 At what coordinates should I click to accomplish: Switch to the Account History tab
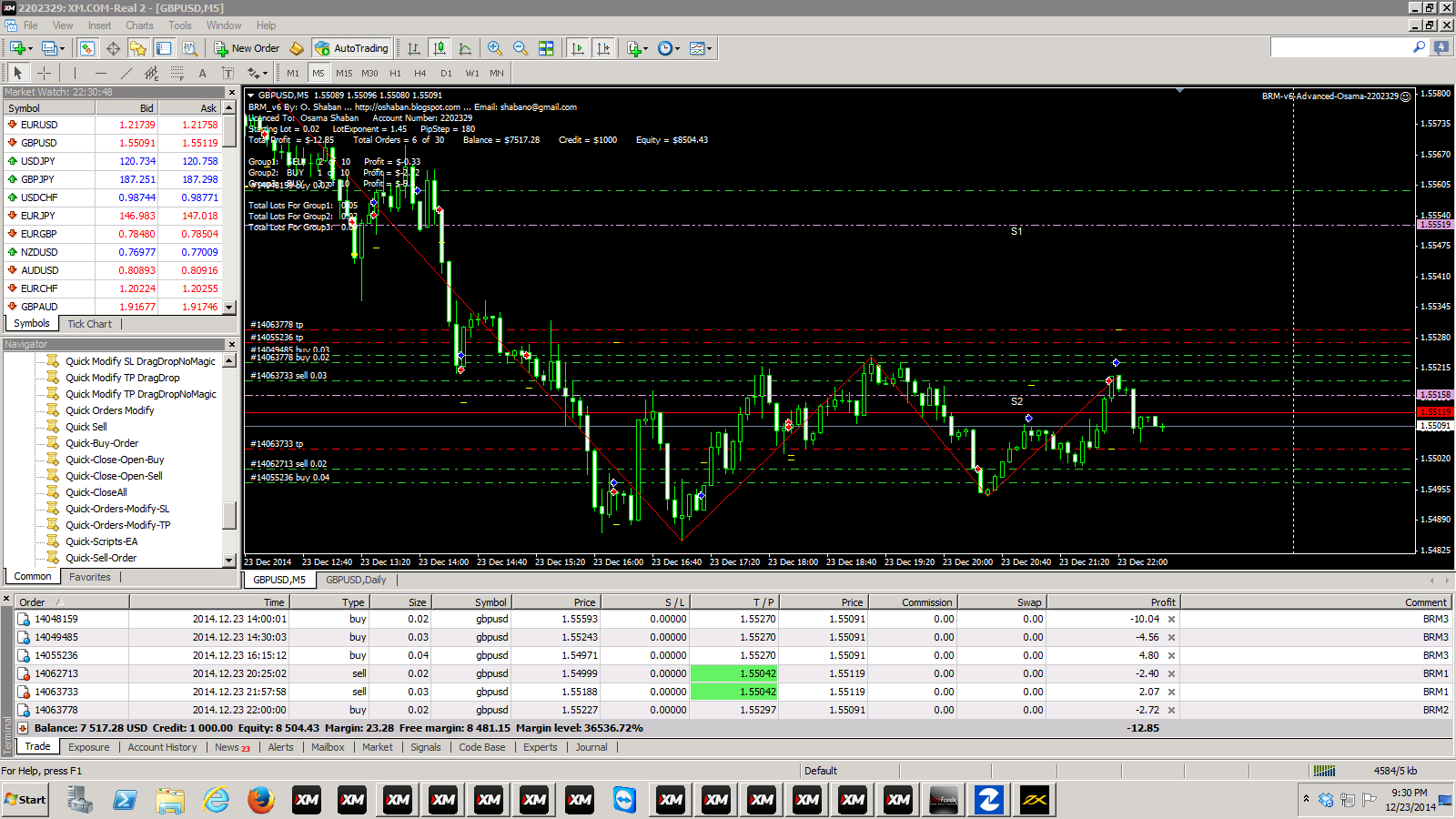(162, 747)
